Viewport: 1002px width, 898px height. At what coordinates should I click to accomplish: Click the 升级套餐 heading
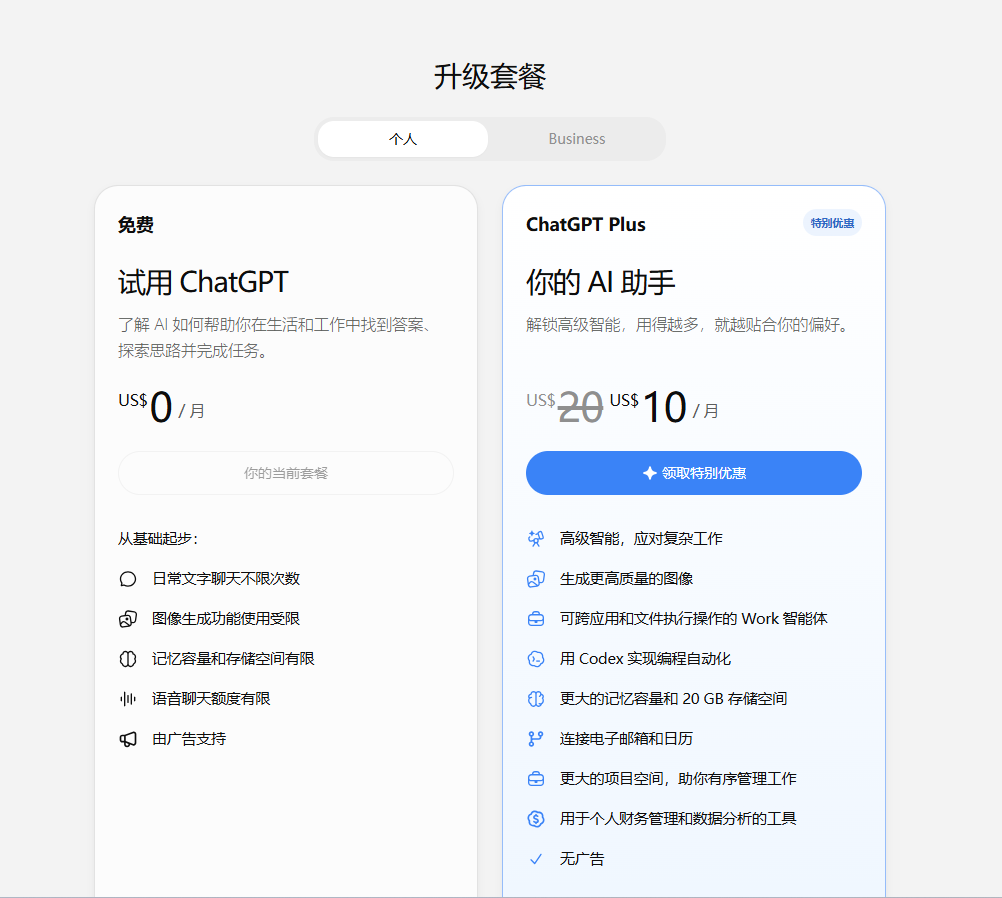[x=490, y=77]
